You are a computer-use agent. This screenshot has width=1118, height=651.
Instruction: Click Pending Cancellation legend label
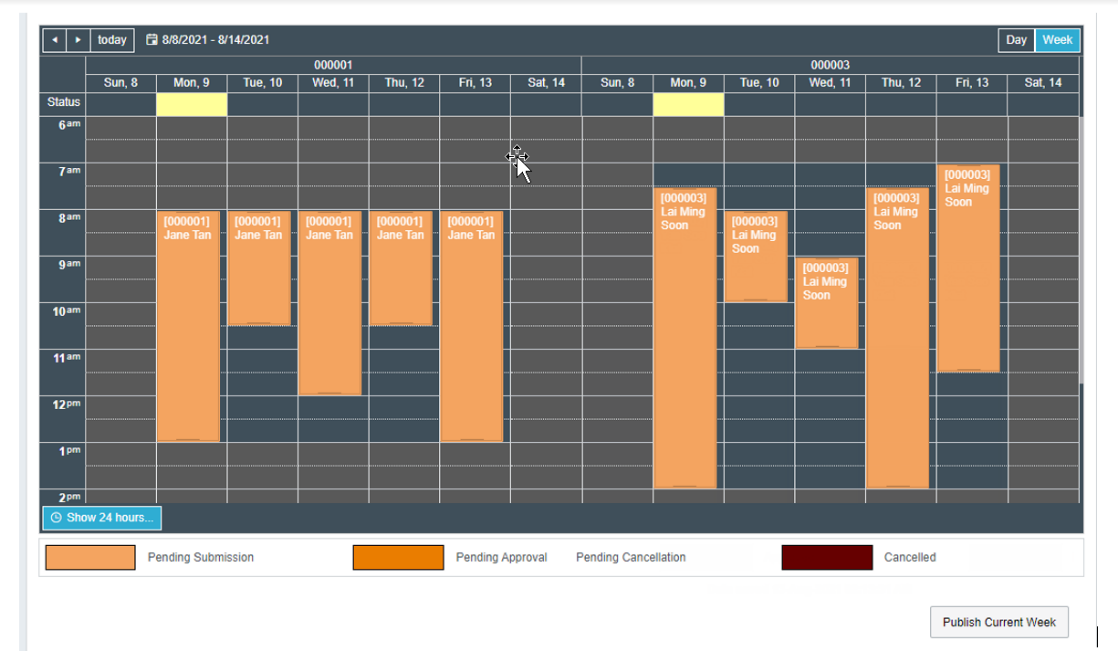point(631,558)
